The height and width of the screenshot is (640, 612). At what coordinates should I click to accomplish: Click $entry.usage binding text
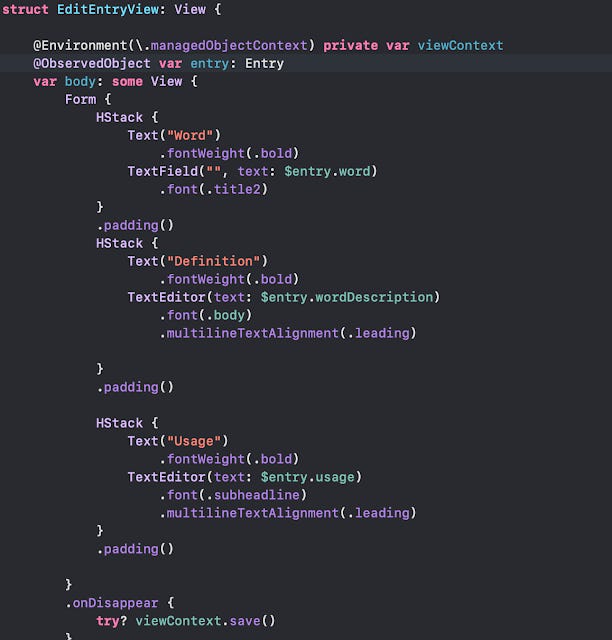pos(307,477)
